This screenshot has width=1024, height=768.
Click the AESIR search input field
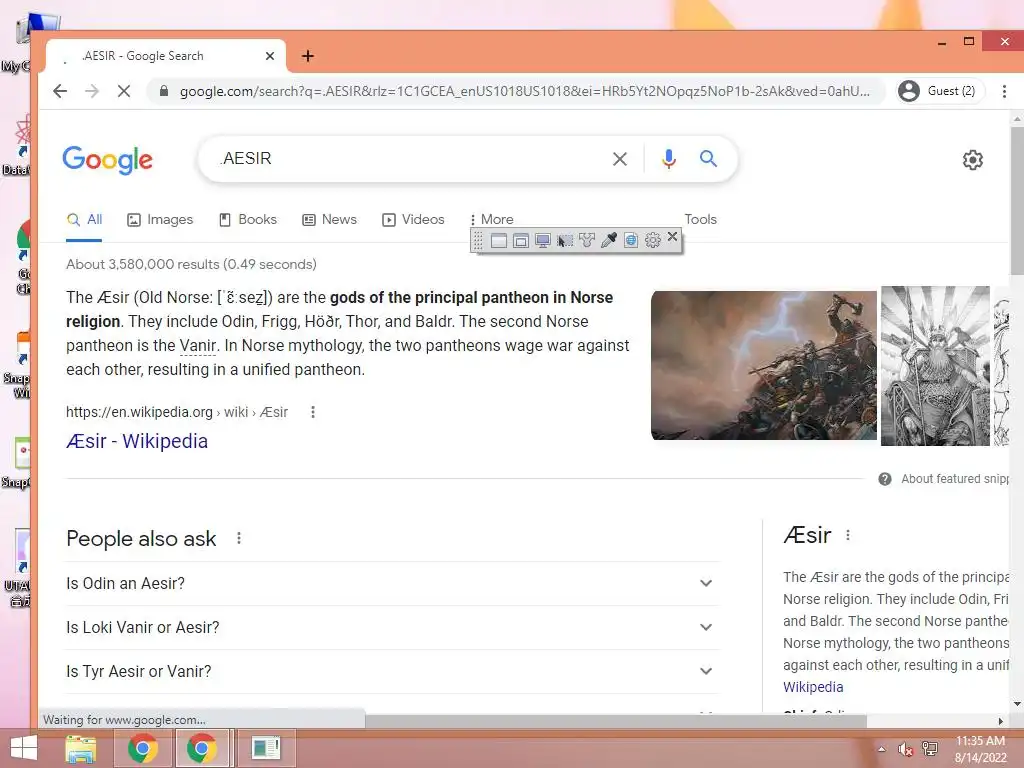click(x=411, y=159)
